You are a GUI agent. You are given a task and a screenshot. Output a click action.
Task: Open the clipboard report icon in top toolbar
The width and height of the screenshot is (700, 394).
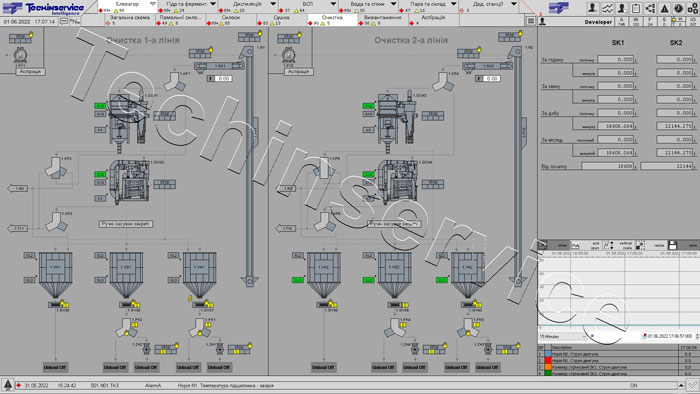coord(636,8)
